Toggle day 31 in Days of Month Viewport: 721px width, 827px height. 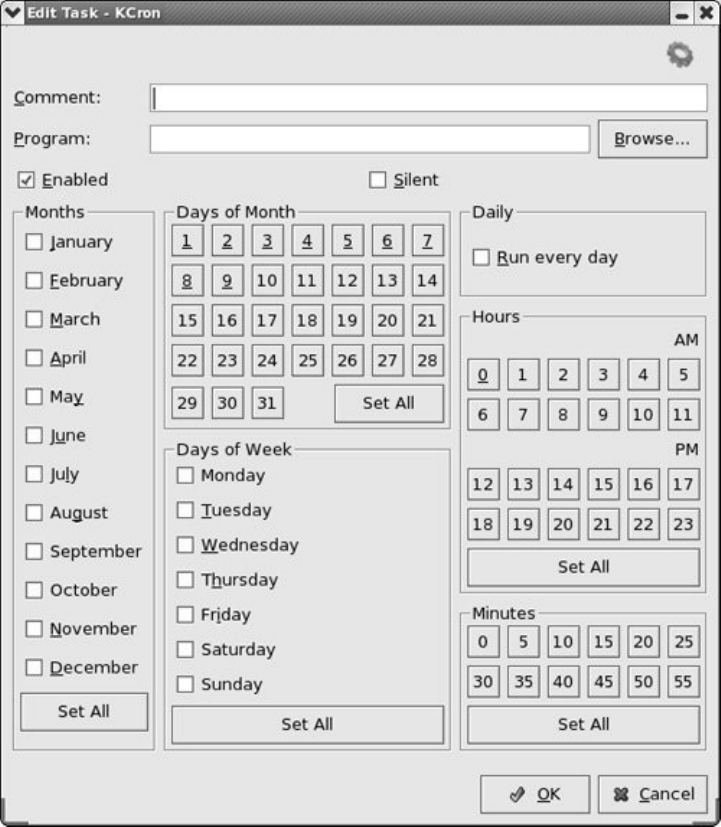[267, 403]
